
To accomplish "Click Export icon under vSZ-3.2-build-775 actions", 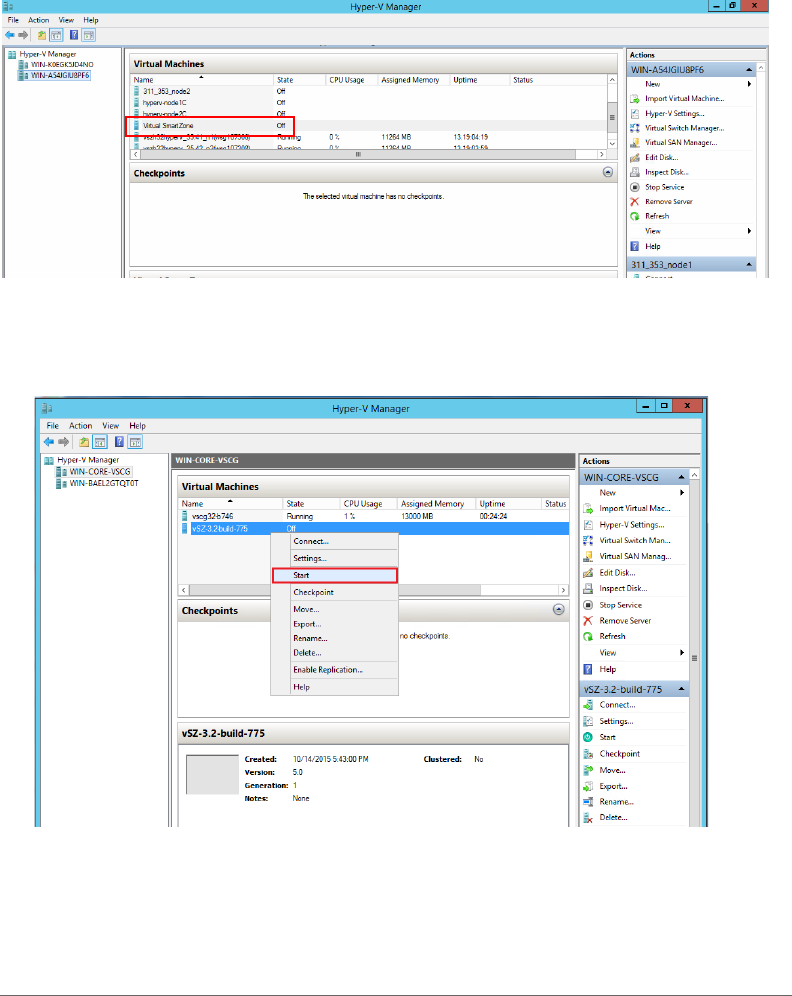I will point(588,786).
